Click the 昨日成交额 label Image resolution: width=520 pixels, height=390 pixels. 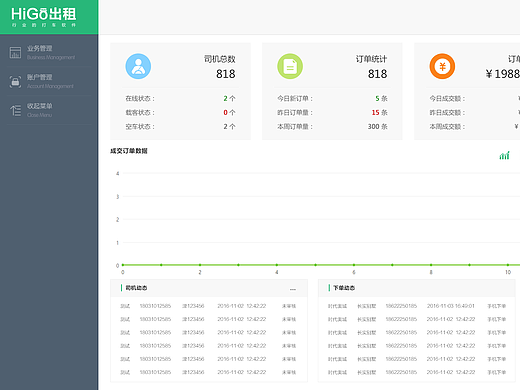click(x=447, y=112)
